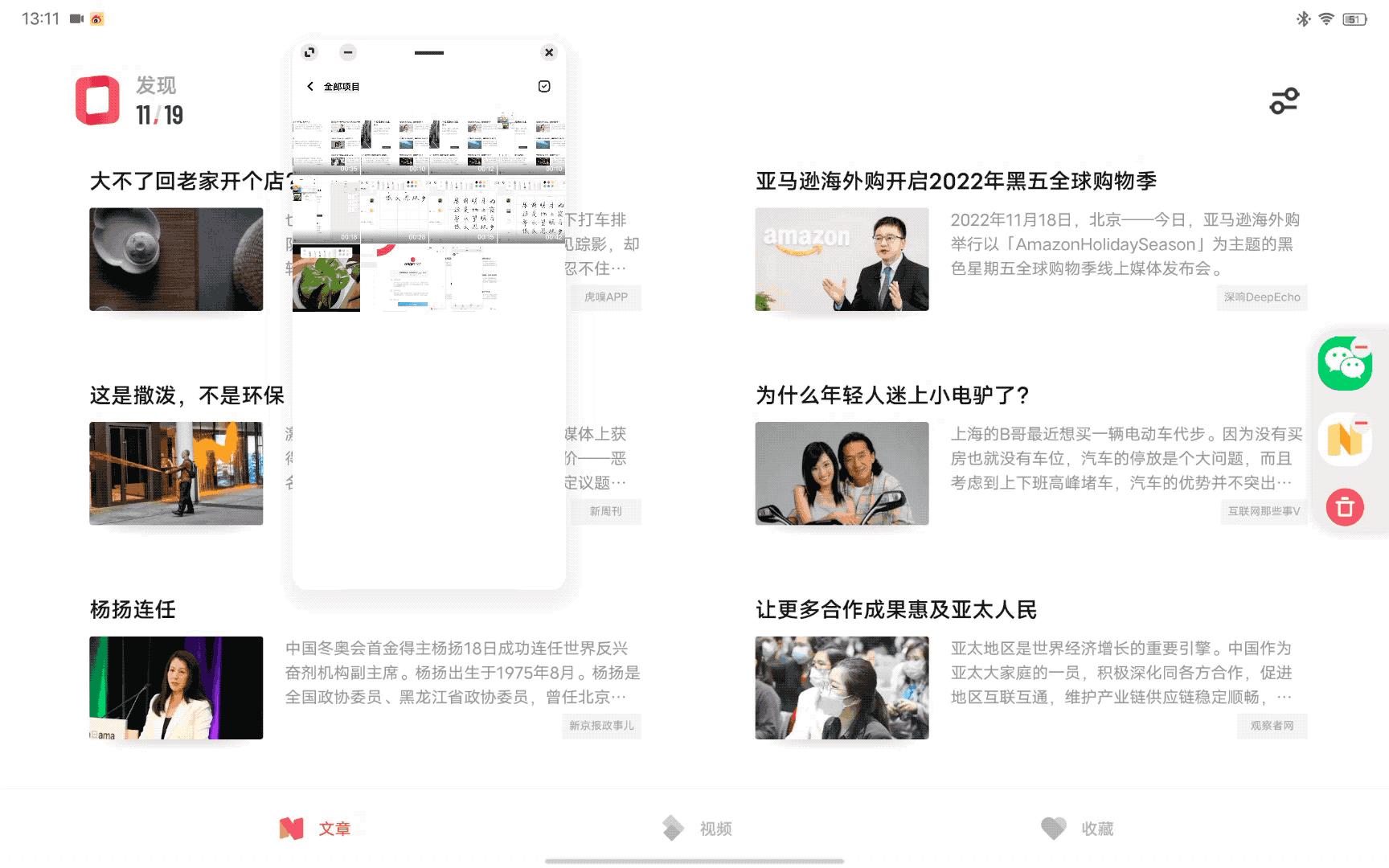Click the 新京报政事儿 source tag

[601, 726]
